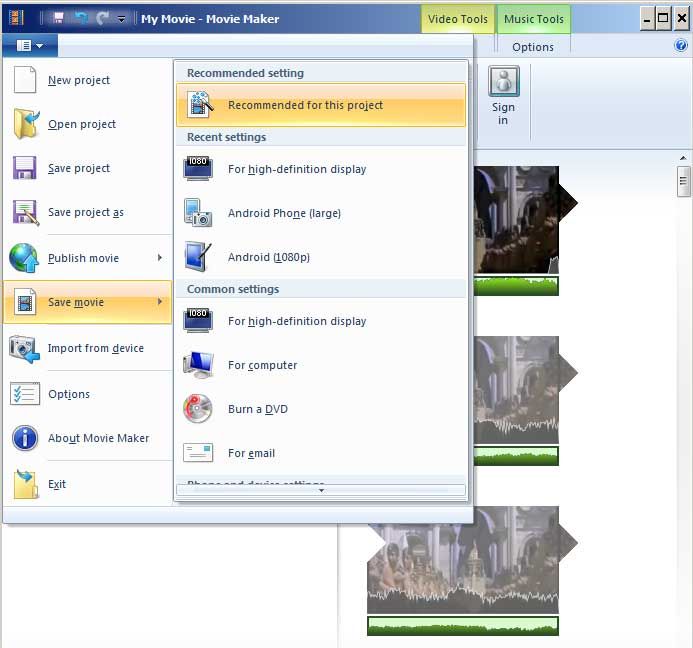
Task: Choose Burn a DVD option
Action: point(321,409)
